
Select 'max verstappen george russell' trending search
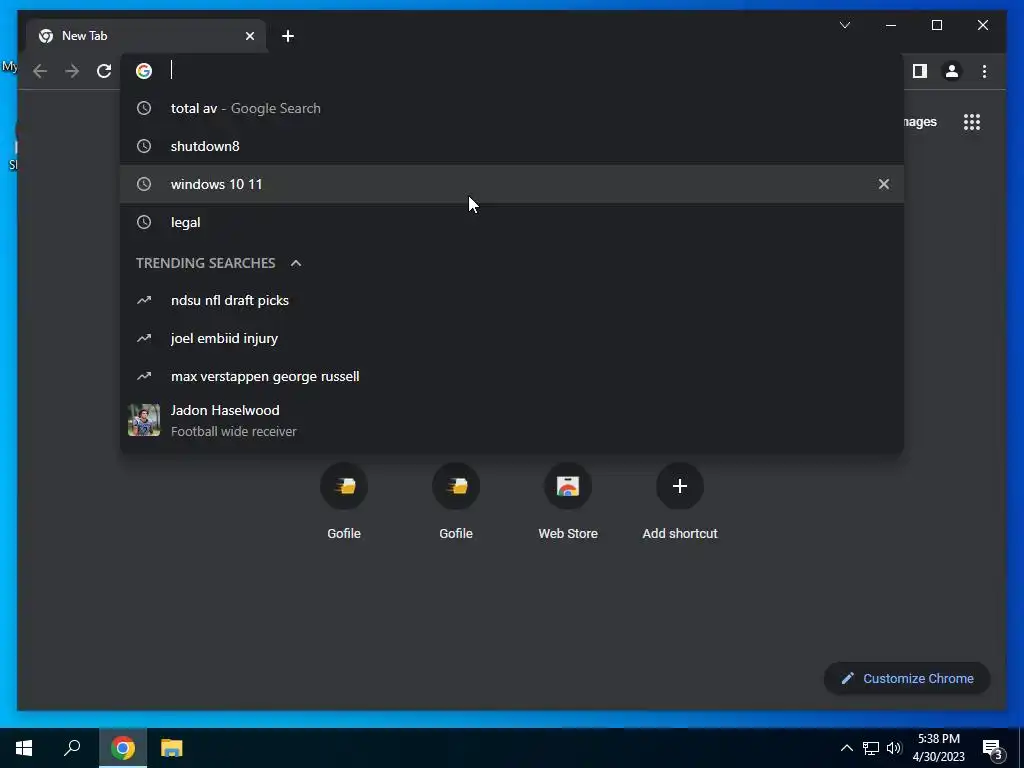(x=512, y=376)
